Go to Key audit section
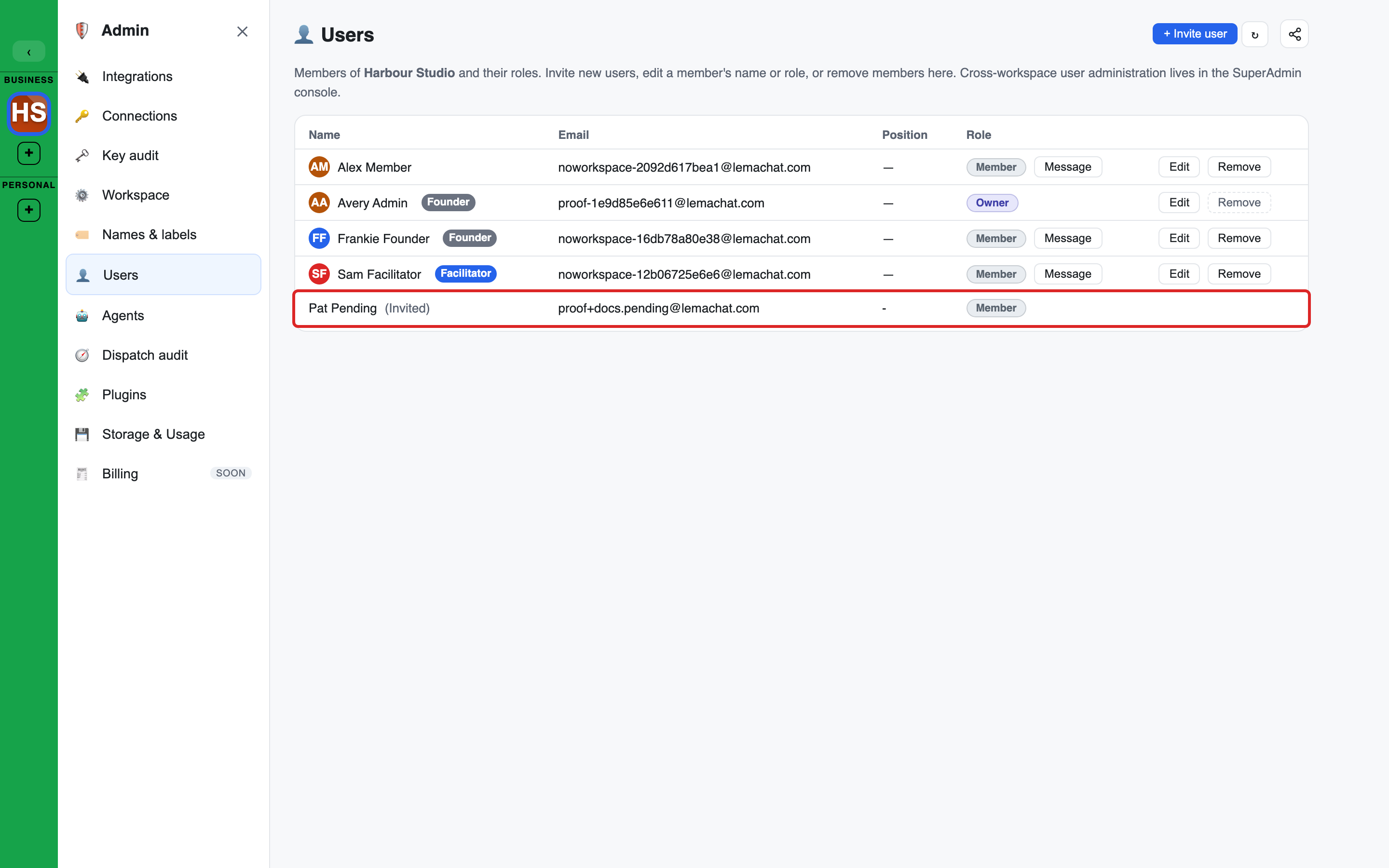This screenshot has width=1389, height=868. click(163, 156)
